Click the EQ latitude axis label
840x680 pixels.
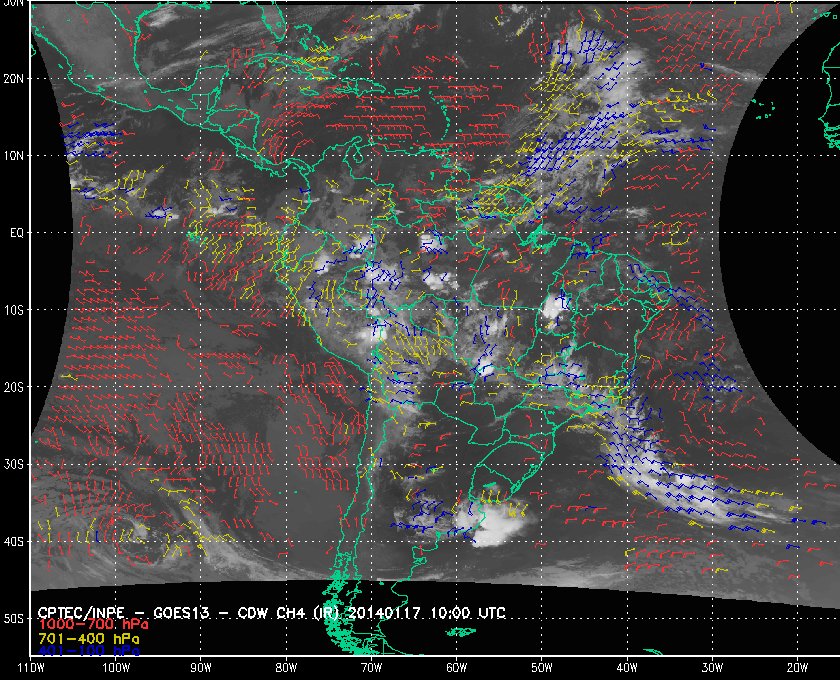coord(15,232)
